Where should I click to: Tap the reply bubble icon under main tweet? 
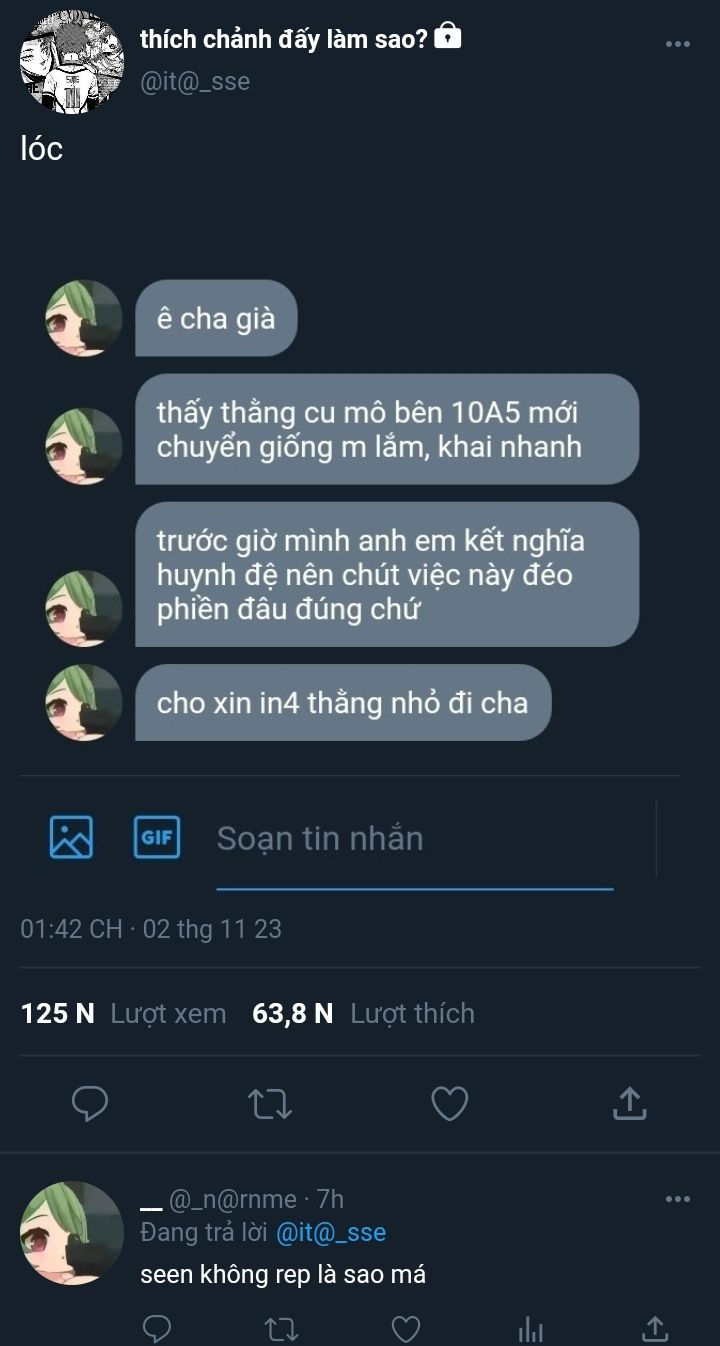90,1104
